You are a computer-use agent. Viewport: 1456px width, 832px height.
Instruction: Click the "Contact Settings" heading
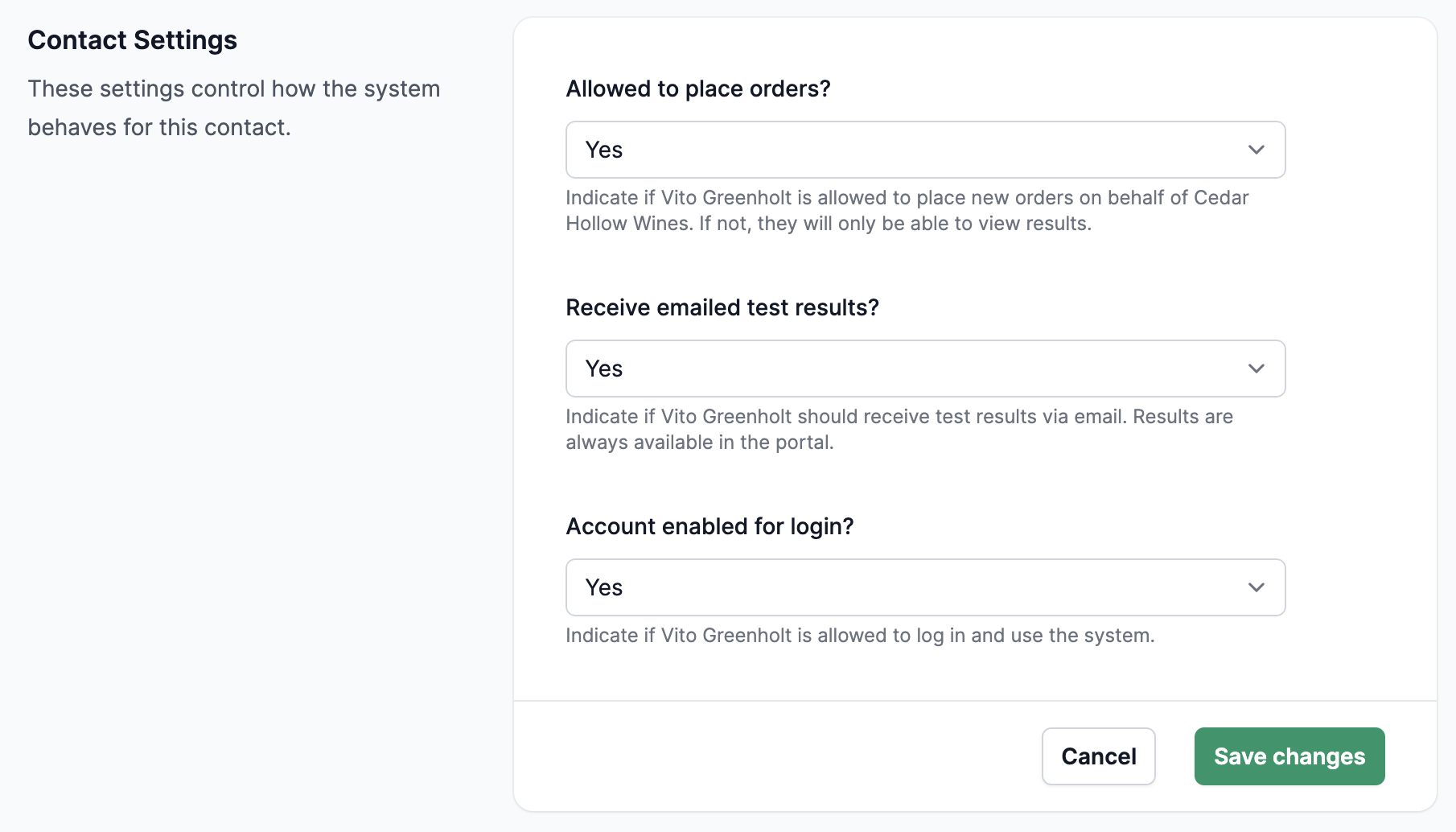(133, 40)
